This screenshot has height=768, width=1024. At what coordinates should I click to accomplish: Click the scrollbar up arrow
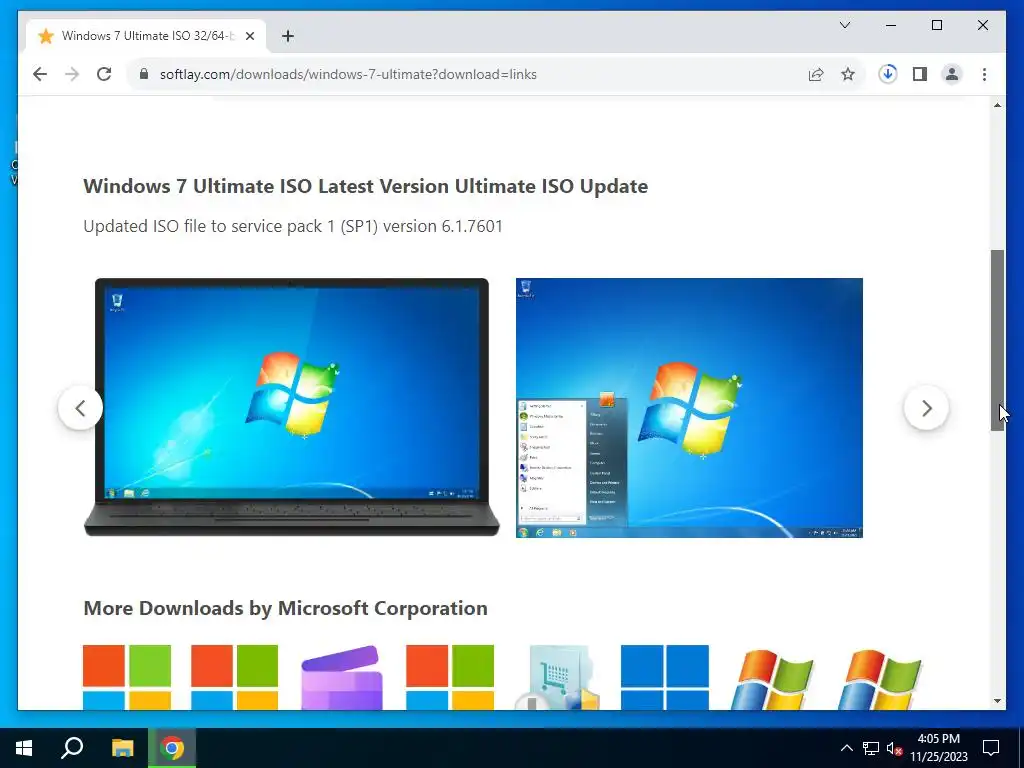[997, 105]
